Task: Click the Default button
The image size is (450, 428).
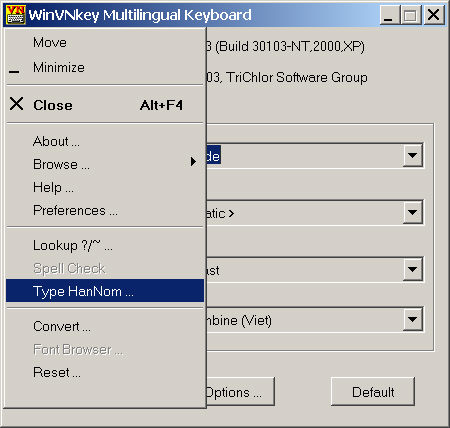Action: coord(373,392)
